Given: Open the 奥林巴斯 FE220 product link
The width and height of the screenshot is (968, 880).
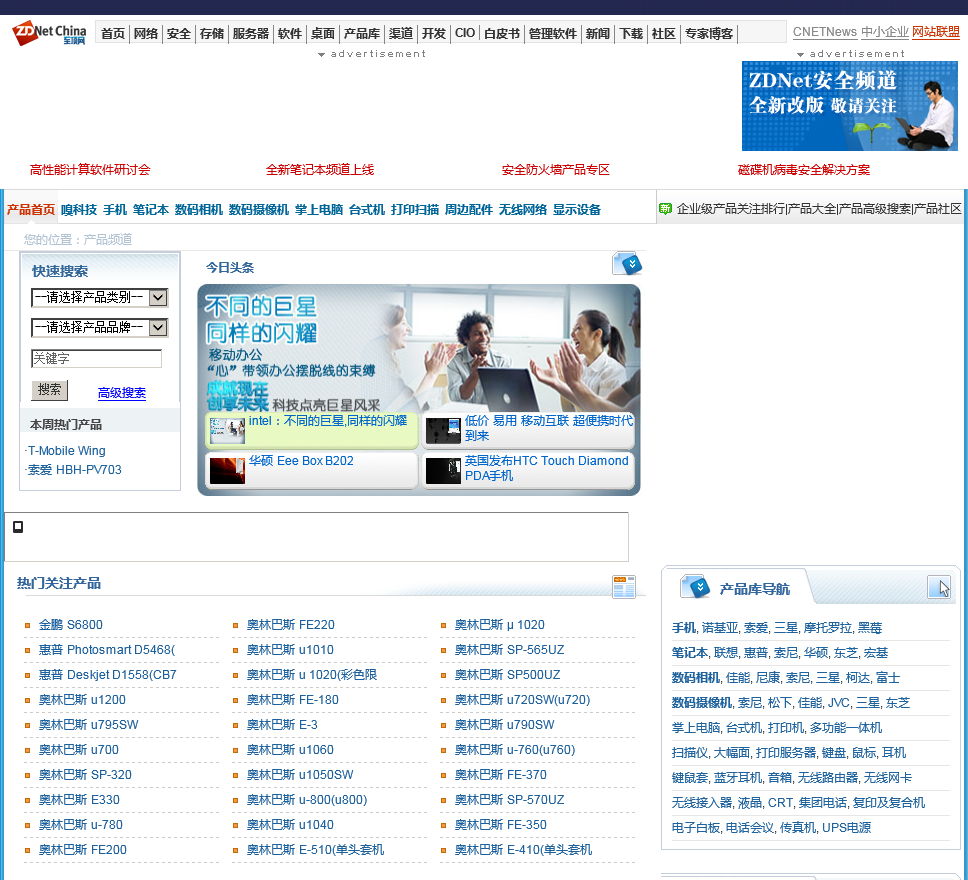Looking at the screenshot, I should coord(291,625).
